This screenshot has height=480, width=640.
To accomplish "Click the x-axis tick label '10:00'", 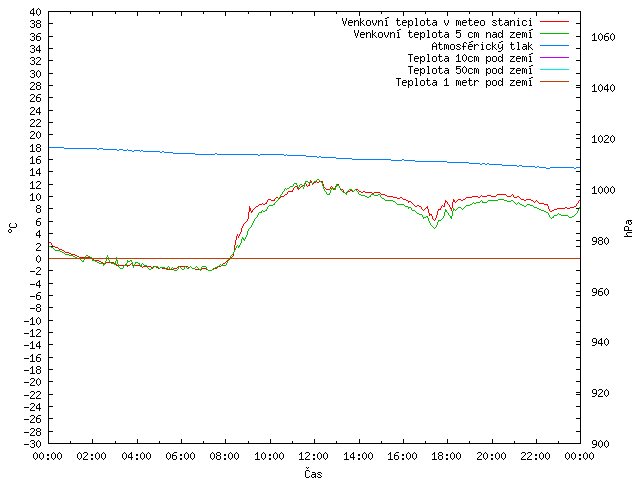I will pyautogui.click(x=269, y=456).
